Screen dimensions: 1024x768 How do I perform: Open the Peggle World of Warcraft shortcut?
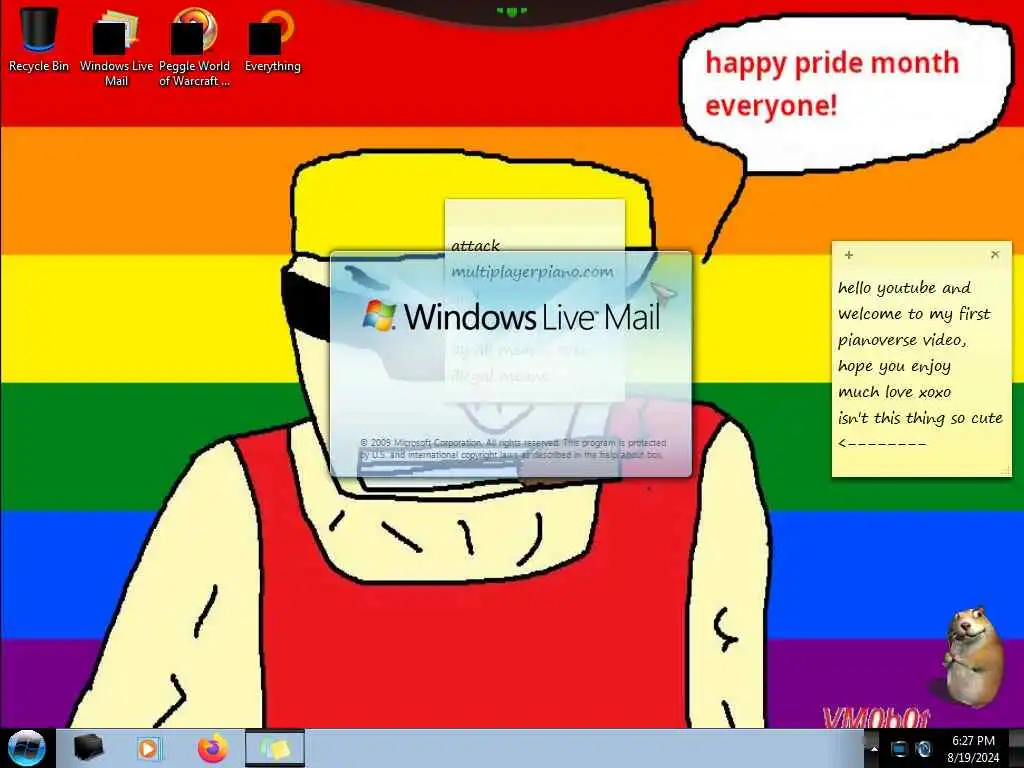[194, 47]
